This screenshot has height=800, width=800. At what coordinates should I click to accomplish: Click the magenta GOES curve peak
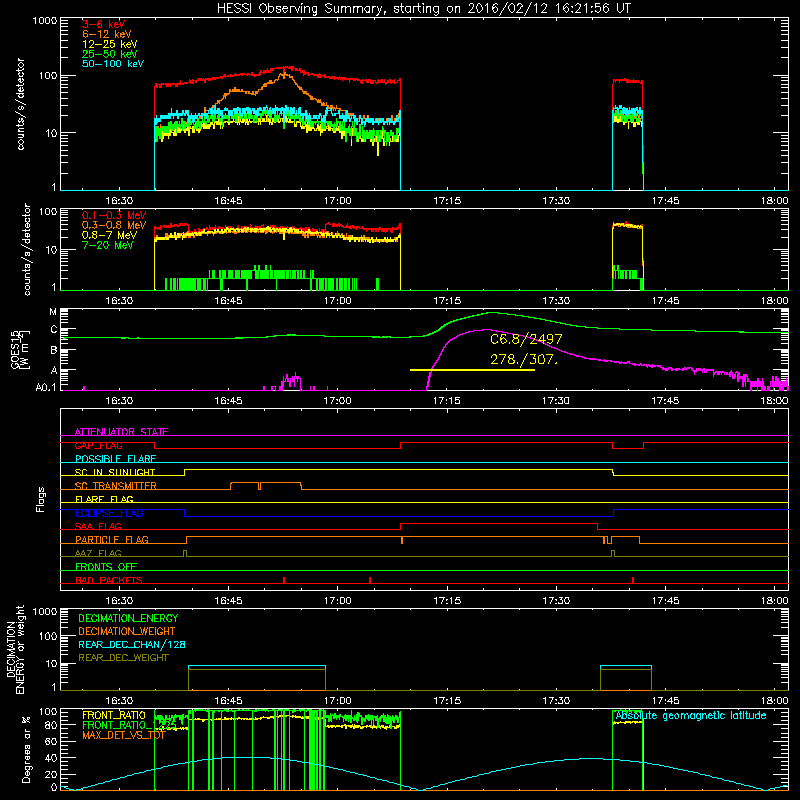pyautogui.click(x=486, y=330)
